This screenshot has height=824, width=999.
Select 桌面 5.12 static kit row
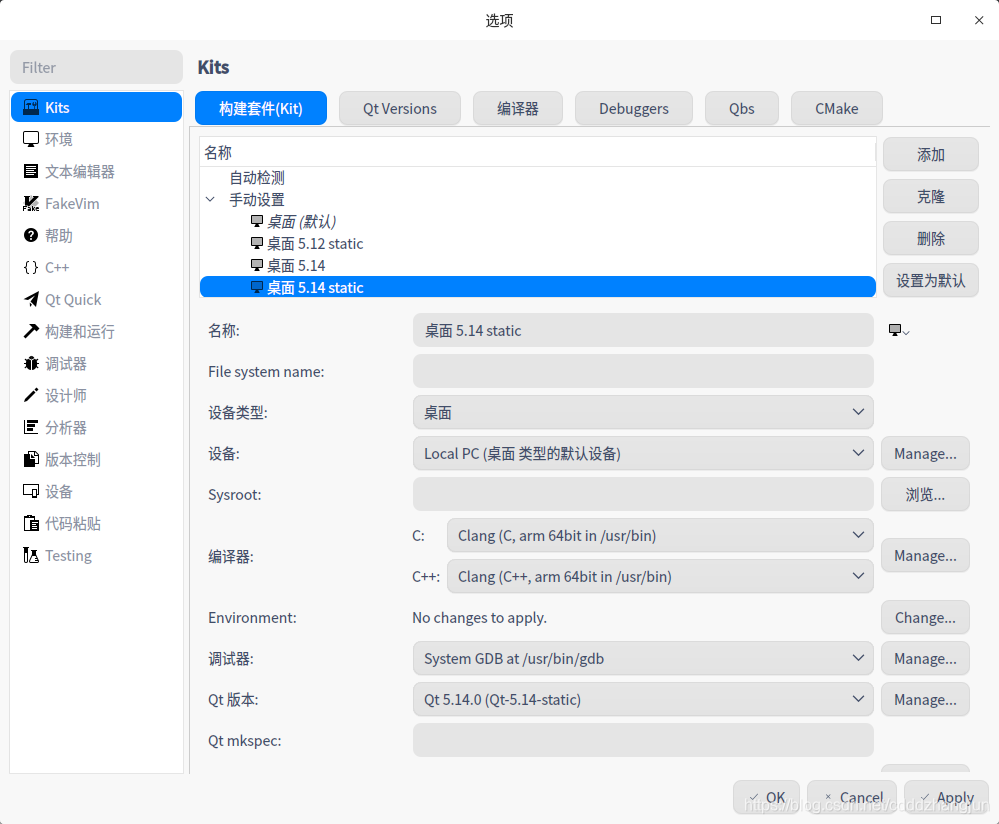538,243
